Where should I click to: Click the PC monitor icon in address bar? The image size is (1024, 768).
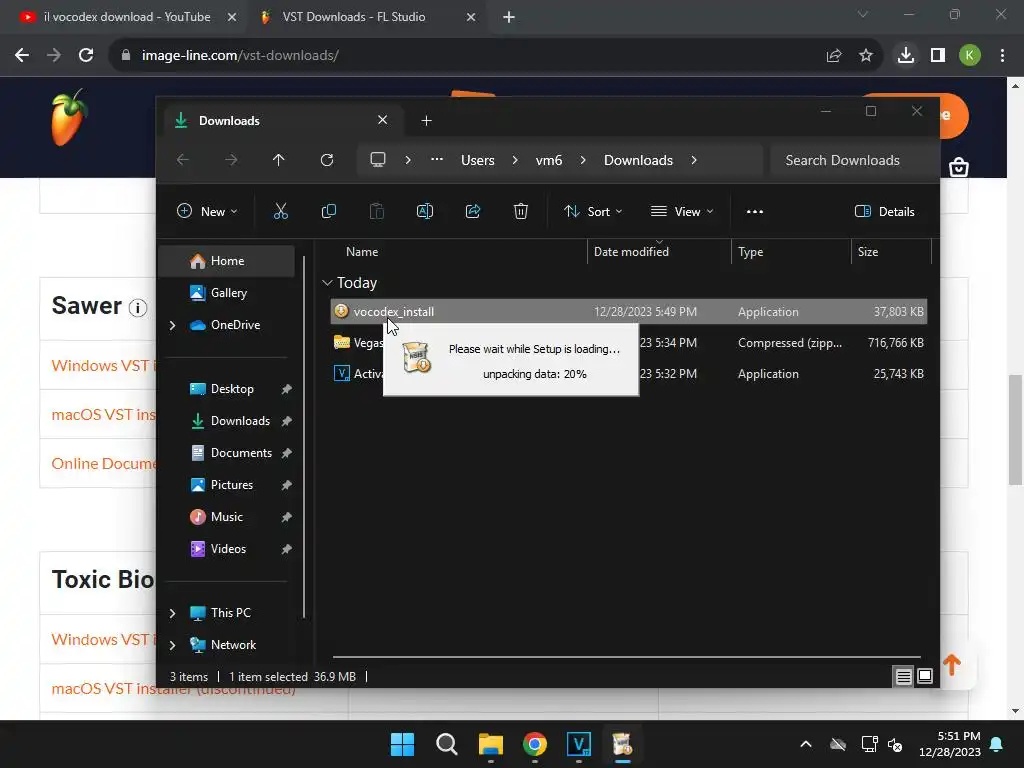pos(377,160)
